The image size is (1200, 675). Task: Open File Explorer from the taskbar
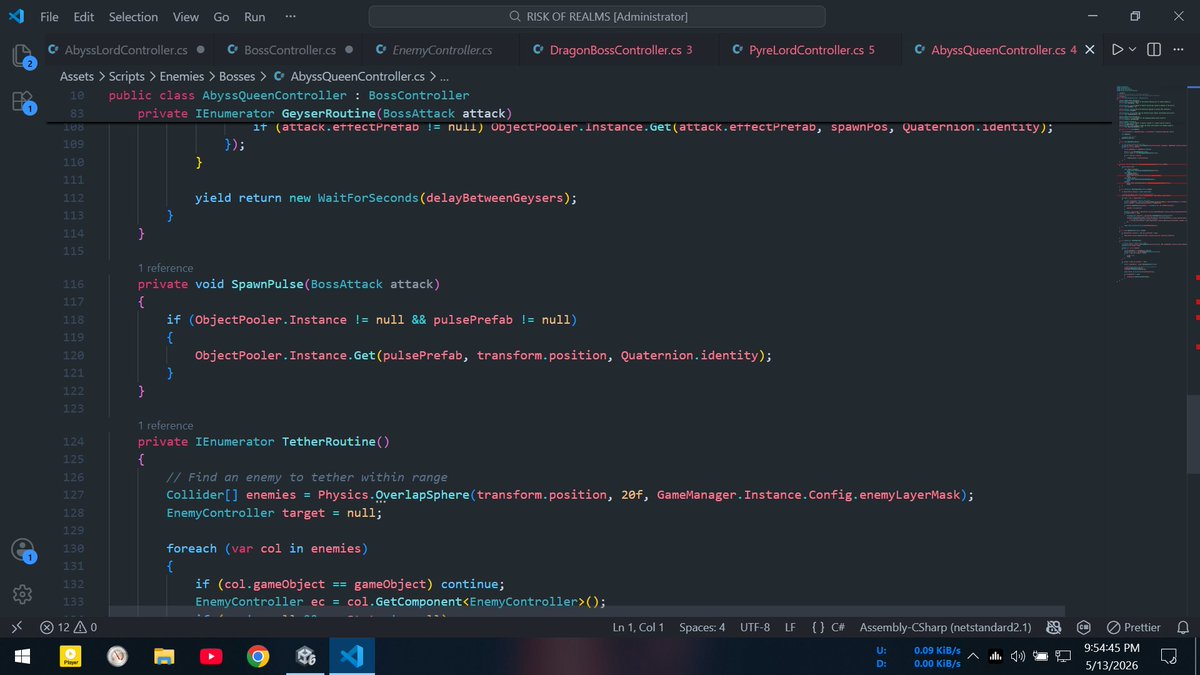164,656
